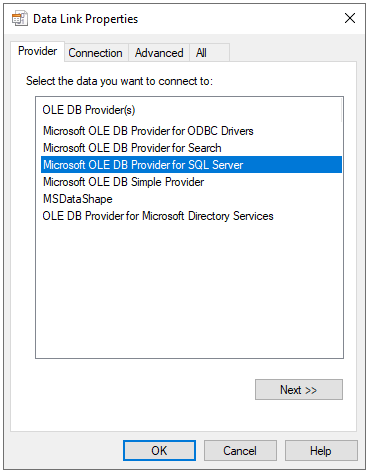Choose OLE DB Provider for Microsoft Directory Services
This screenshot has height=474, width=369.
pyautogui.click(x=191, y=216)
